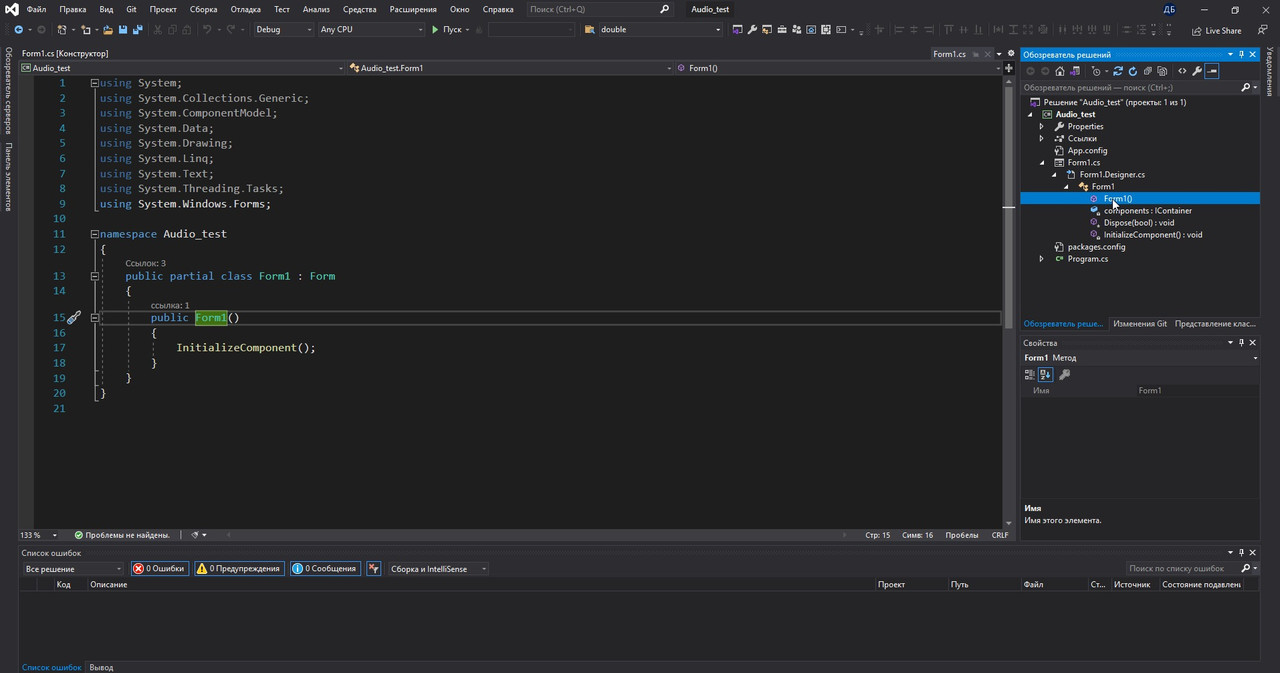Image resolution: width=1280 pixels, height=673 pixels.
Task: Click 'Проблемы не найдены' status indicator
Action: [x=121, y=535]
